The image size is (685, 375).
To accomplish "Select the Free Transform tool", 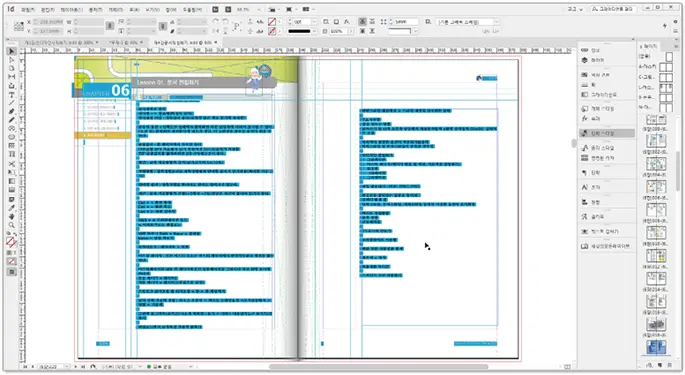I will tap(12, 173).
